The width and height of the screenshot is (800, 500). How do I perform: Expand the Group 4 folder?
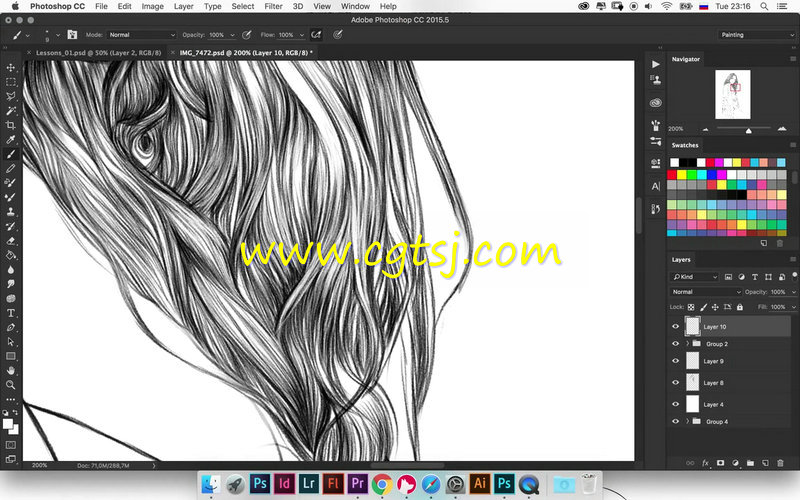687,421
